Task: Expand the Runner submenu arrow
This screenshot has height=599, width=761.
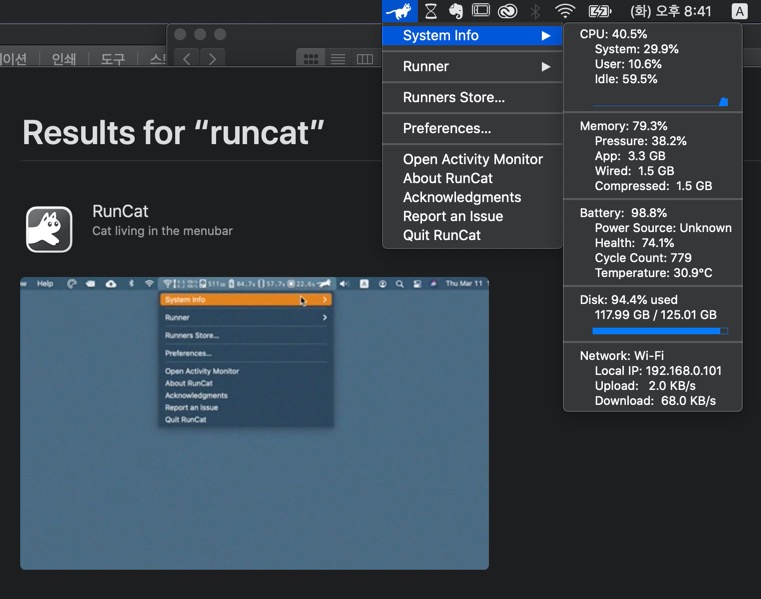Action: tap(546, 67)
